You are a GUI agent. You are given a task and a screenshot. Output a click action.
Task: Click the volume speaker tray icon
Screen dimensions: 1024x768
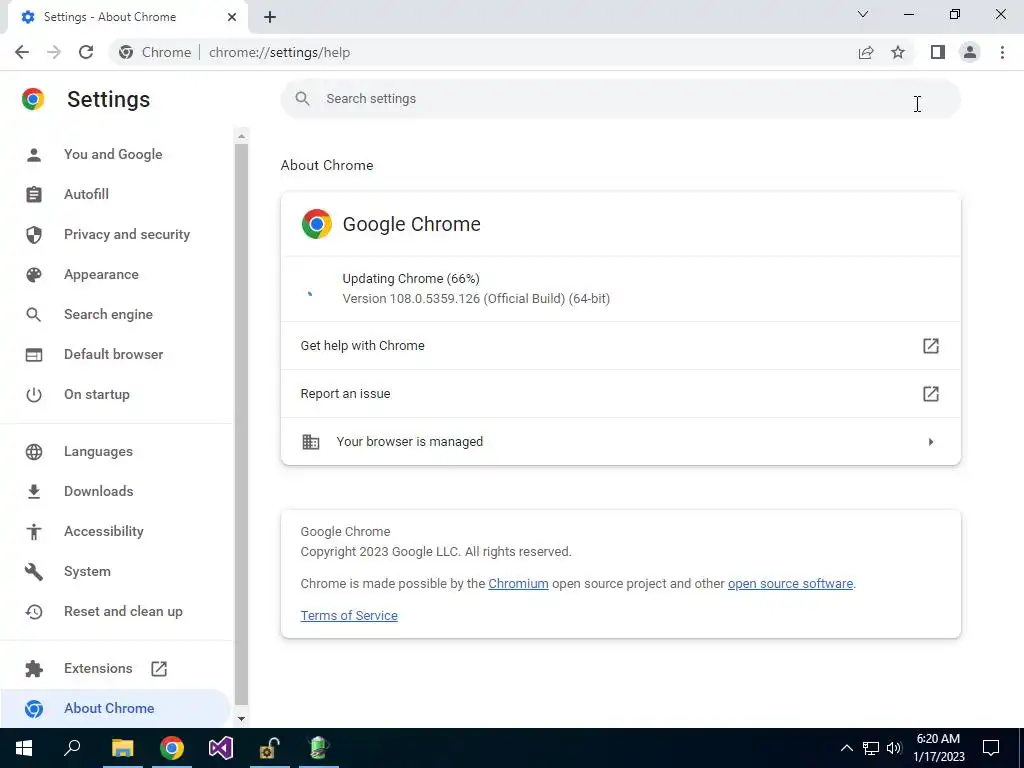point(894,748)
